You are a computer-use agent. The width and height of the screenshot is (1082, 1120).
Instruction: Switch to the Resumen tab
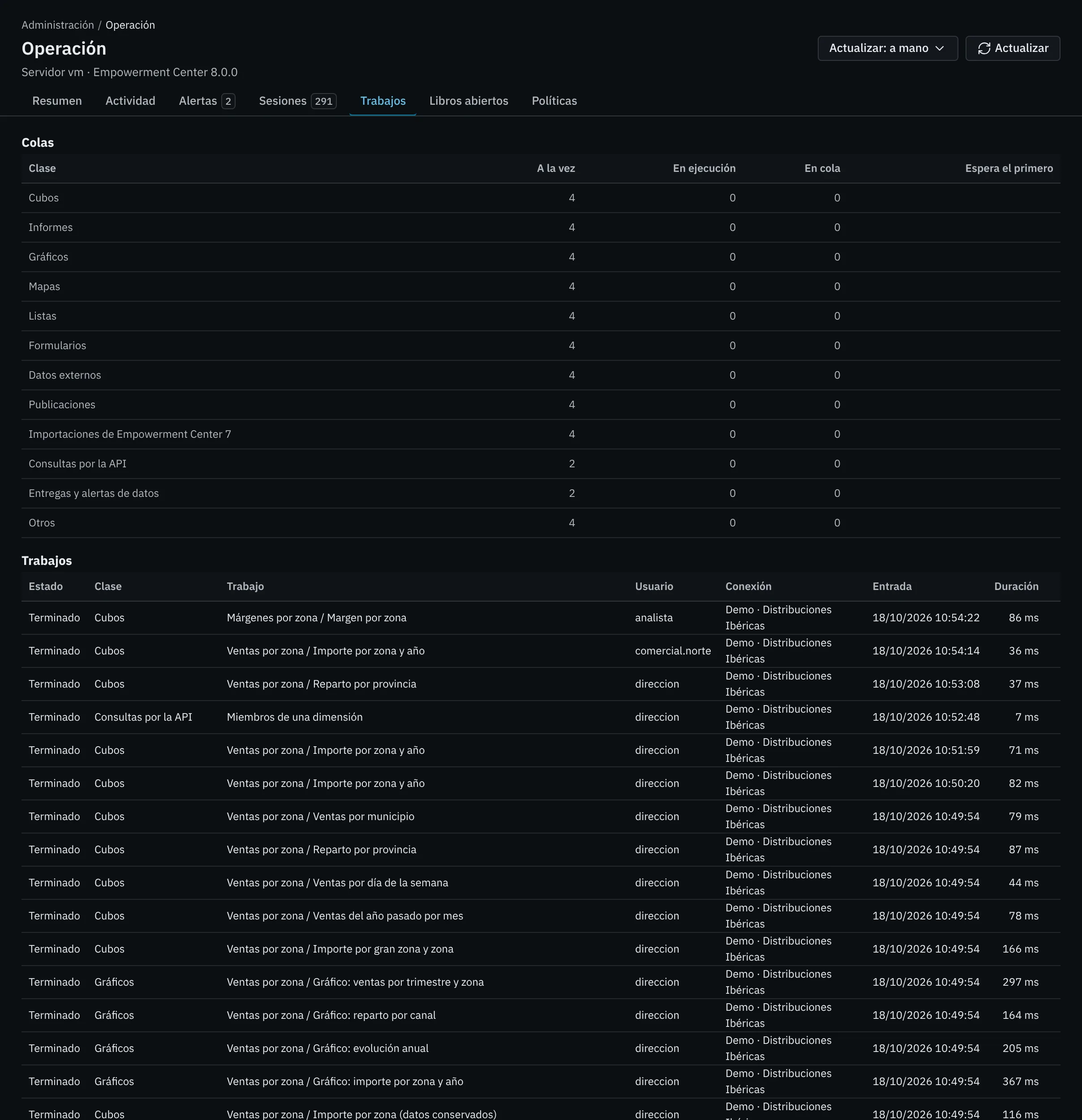57,101
